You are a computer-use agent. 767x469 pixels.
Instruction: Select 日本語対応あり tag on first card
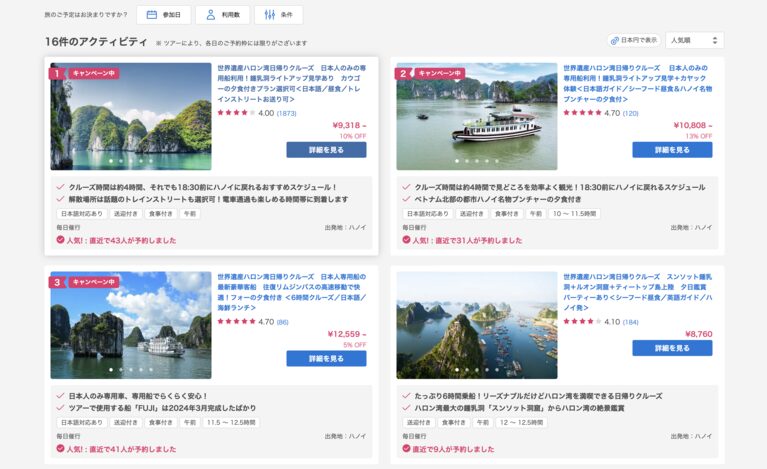(81, 214)
